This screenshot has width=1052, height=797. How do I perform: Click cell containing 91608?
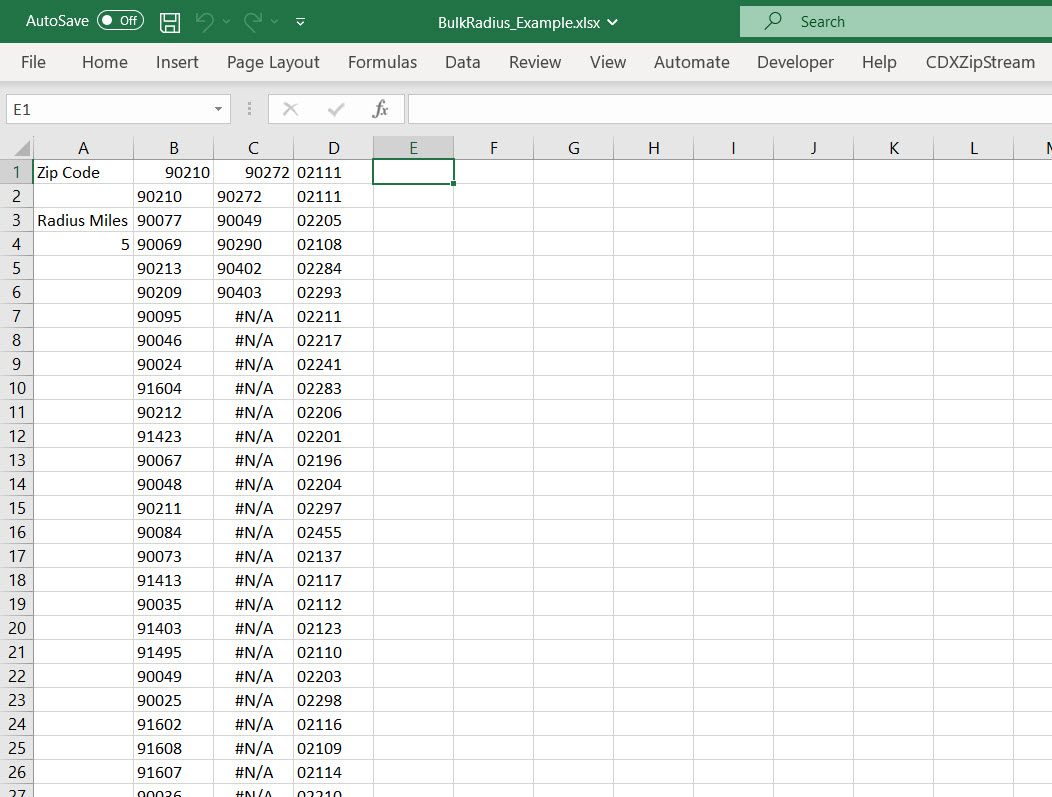(174, 748)
